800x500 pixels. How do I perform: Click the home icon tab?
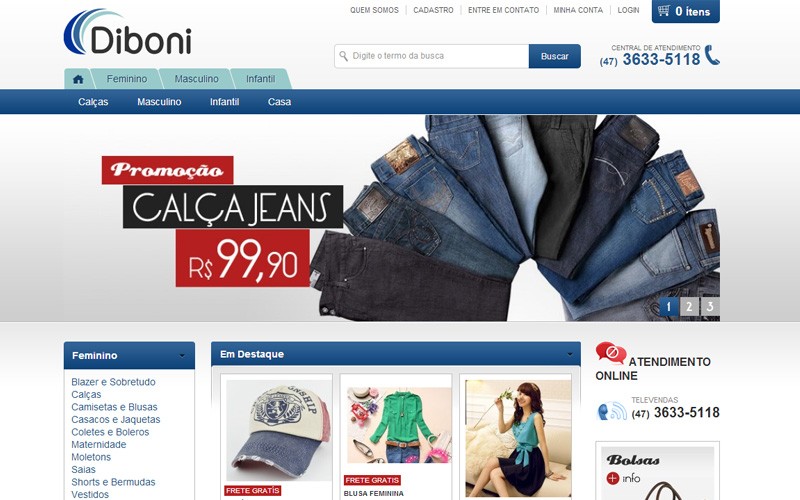pos(78,79)
